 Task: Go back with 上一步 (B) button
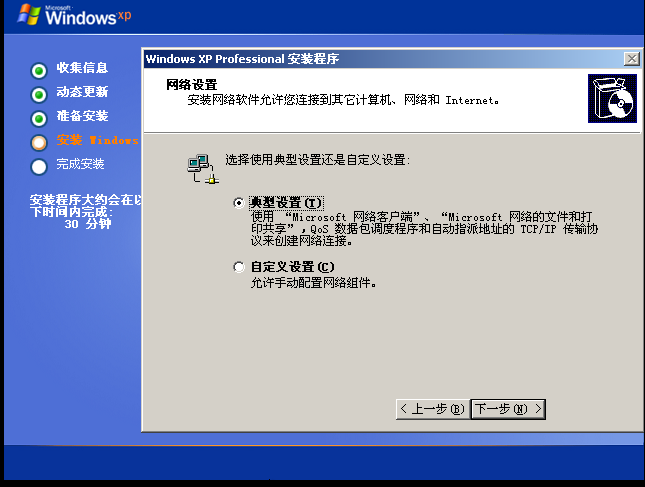[x=432, y=409]
